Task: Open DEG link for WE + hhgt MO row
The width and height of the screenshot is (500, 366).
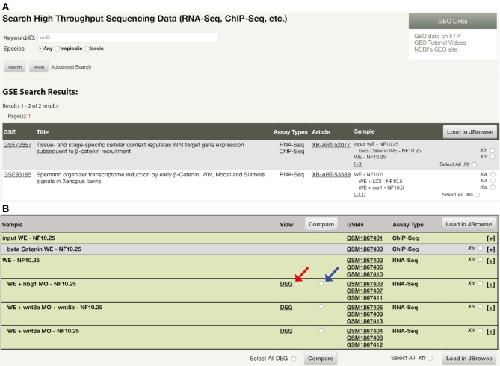Action: click(x=286, y=284)
